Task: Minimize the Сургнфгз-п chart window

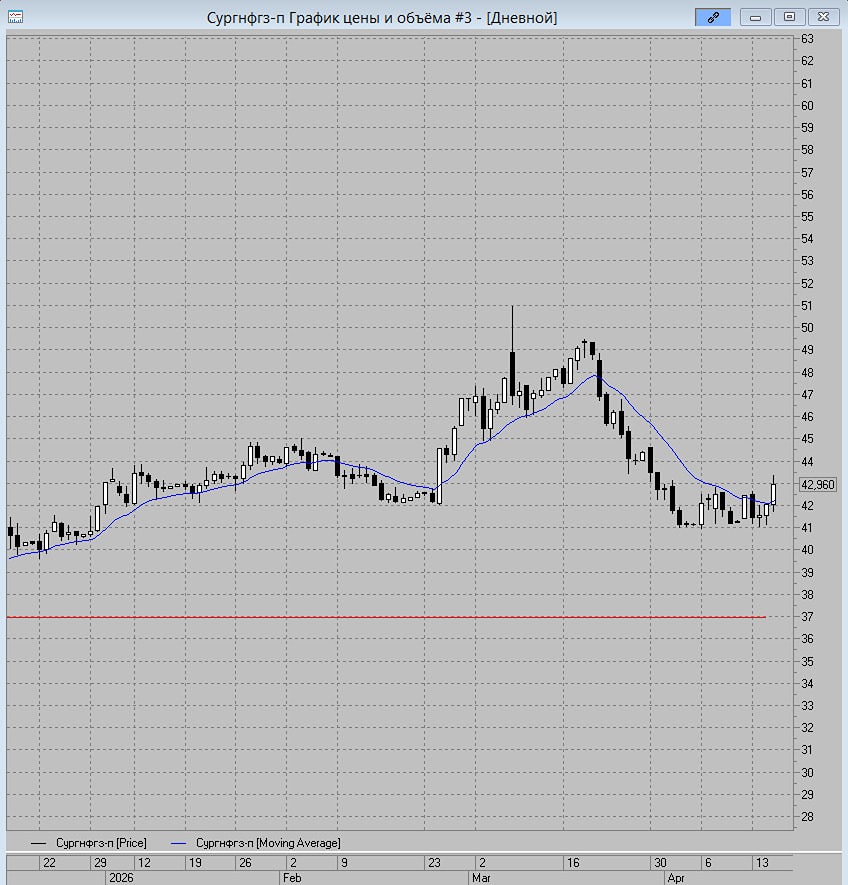Action: tap(755, 17)
